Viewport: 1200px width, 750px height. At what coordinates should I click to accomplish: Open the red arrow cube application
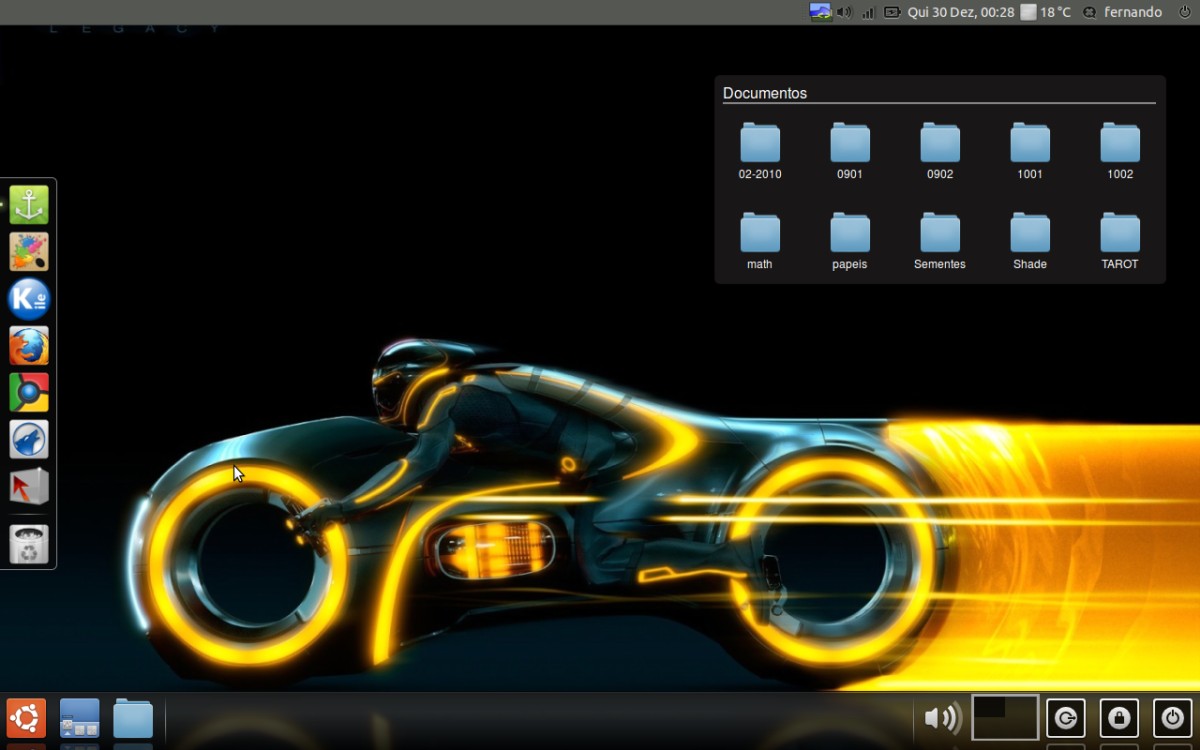pos(29,487)
